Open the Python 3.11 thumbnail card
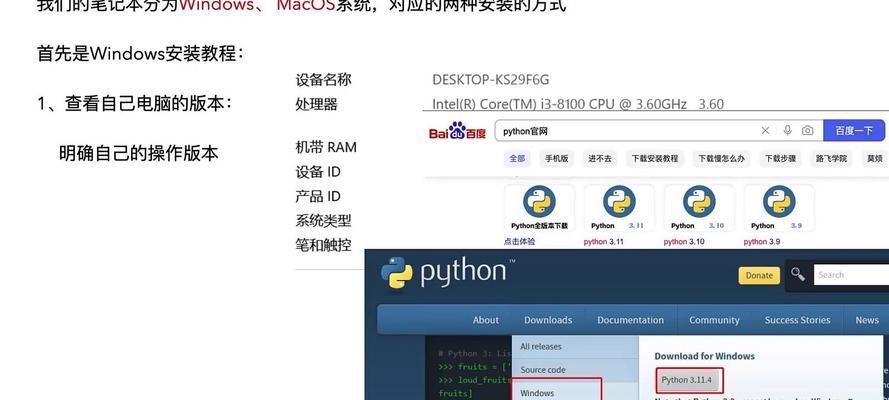Screen dimensions: 889x400 619,207
